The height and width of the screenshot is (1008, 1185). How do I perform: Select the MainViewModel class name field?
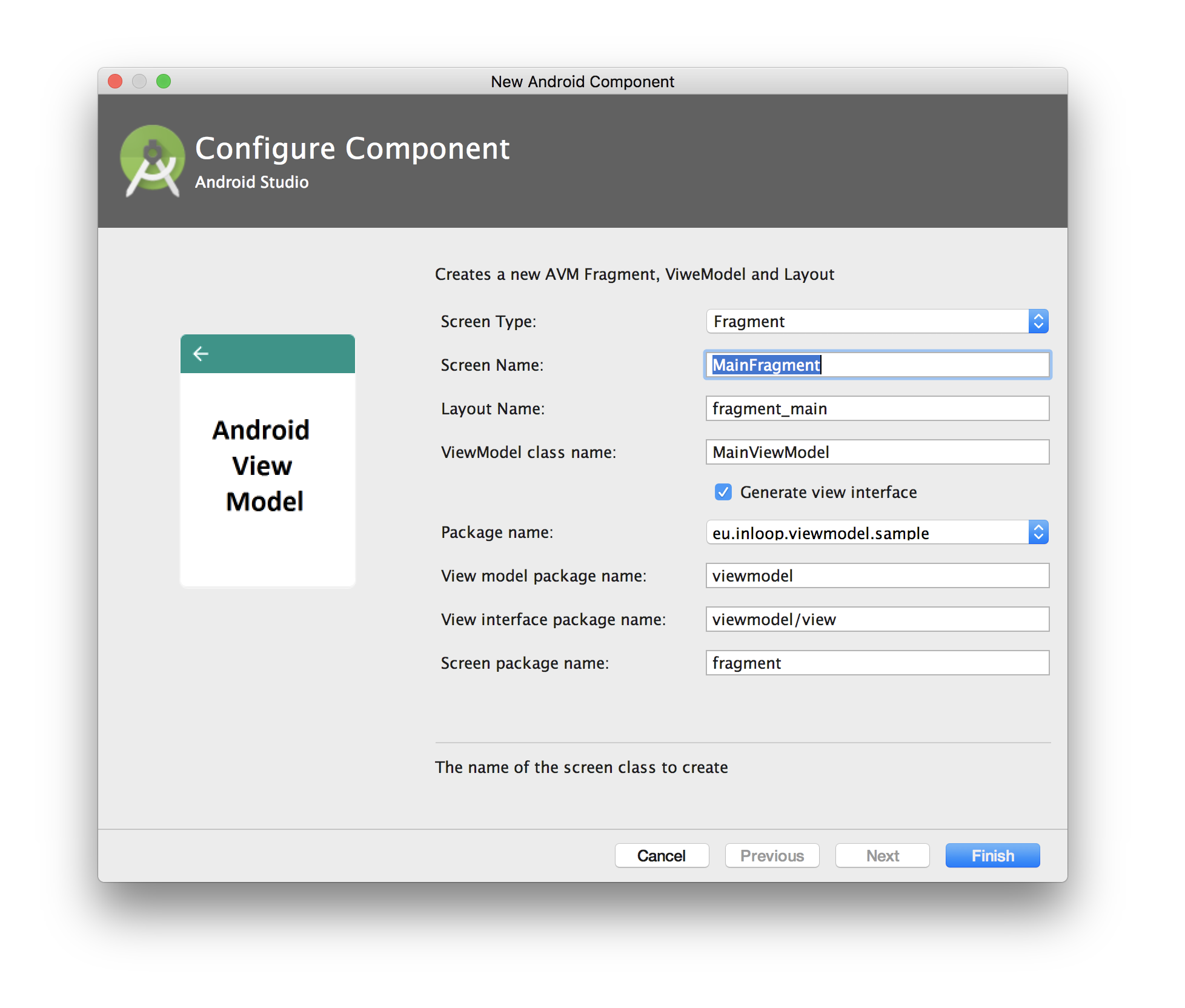tap(877, 452)
